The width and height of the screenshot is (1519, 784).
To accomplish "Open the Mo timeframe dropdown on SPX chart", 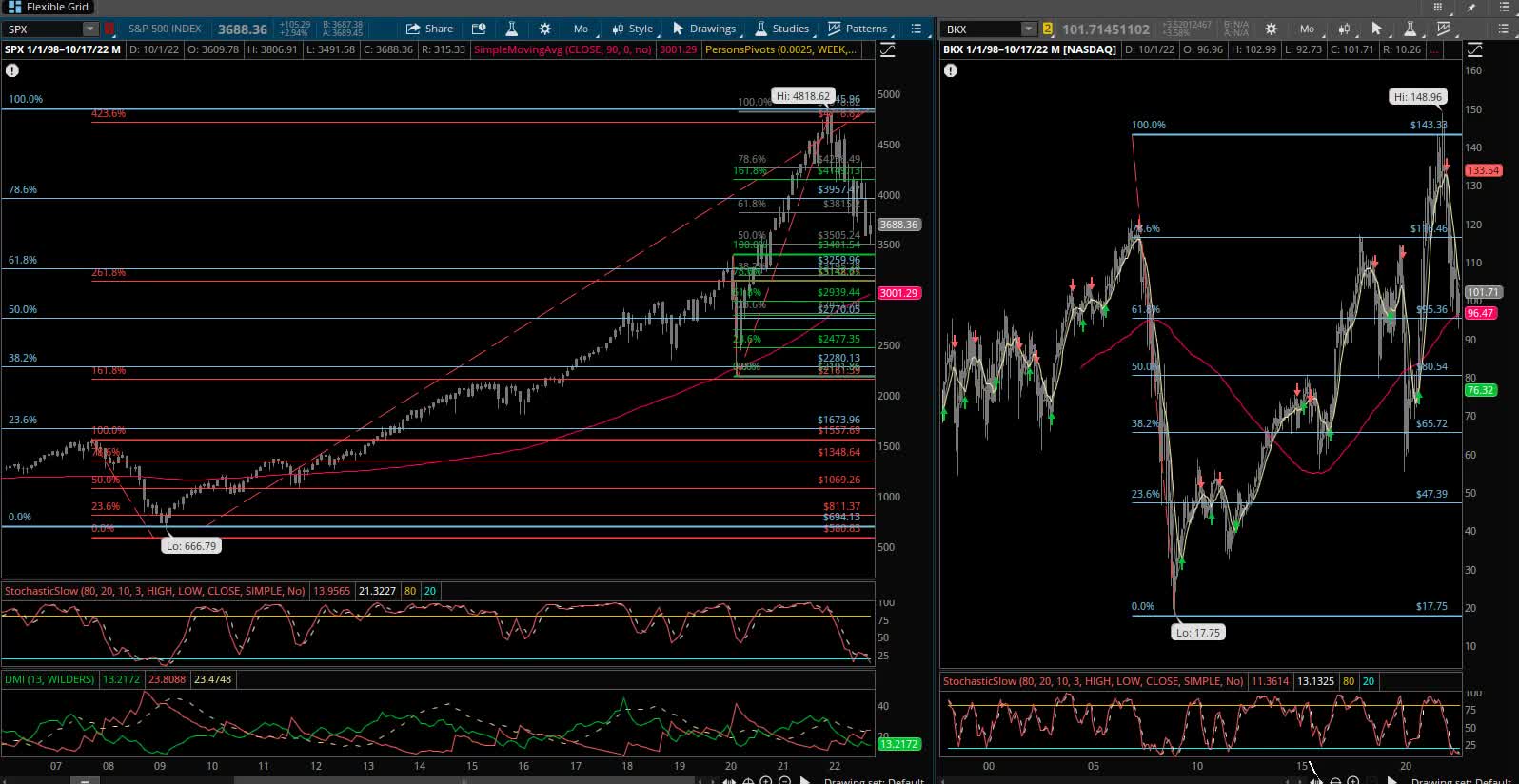I will pos(581,29).
